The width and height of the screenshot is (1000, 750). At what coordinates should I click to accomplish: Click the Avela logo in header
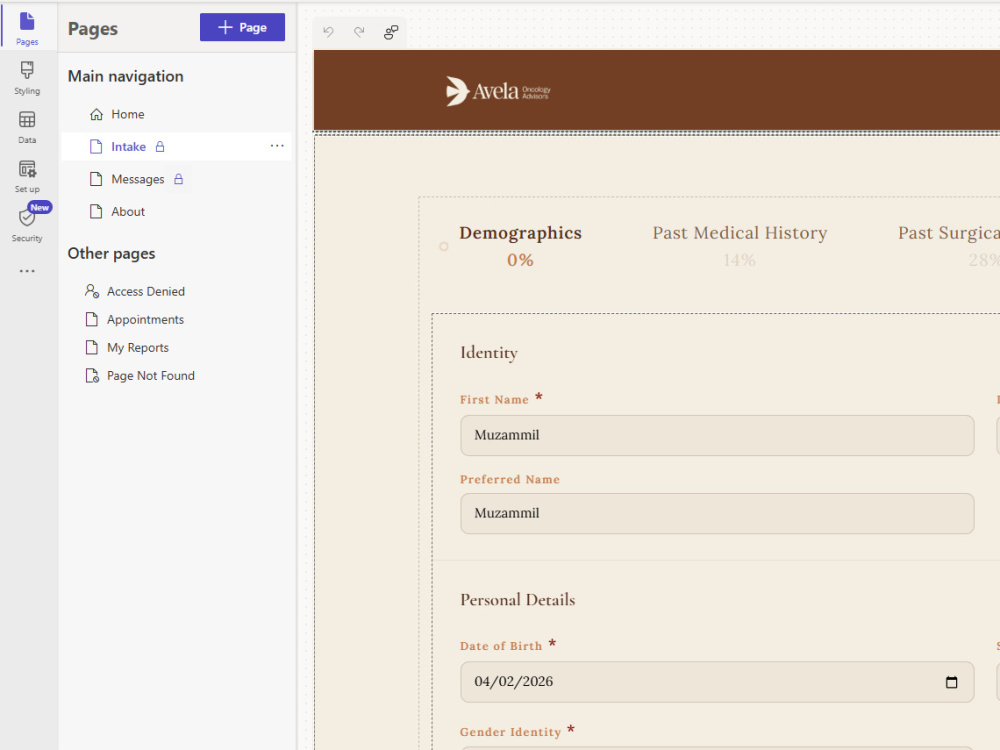pyautogui.click(x=498, y=91)
